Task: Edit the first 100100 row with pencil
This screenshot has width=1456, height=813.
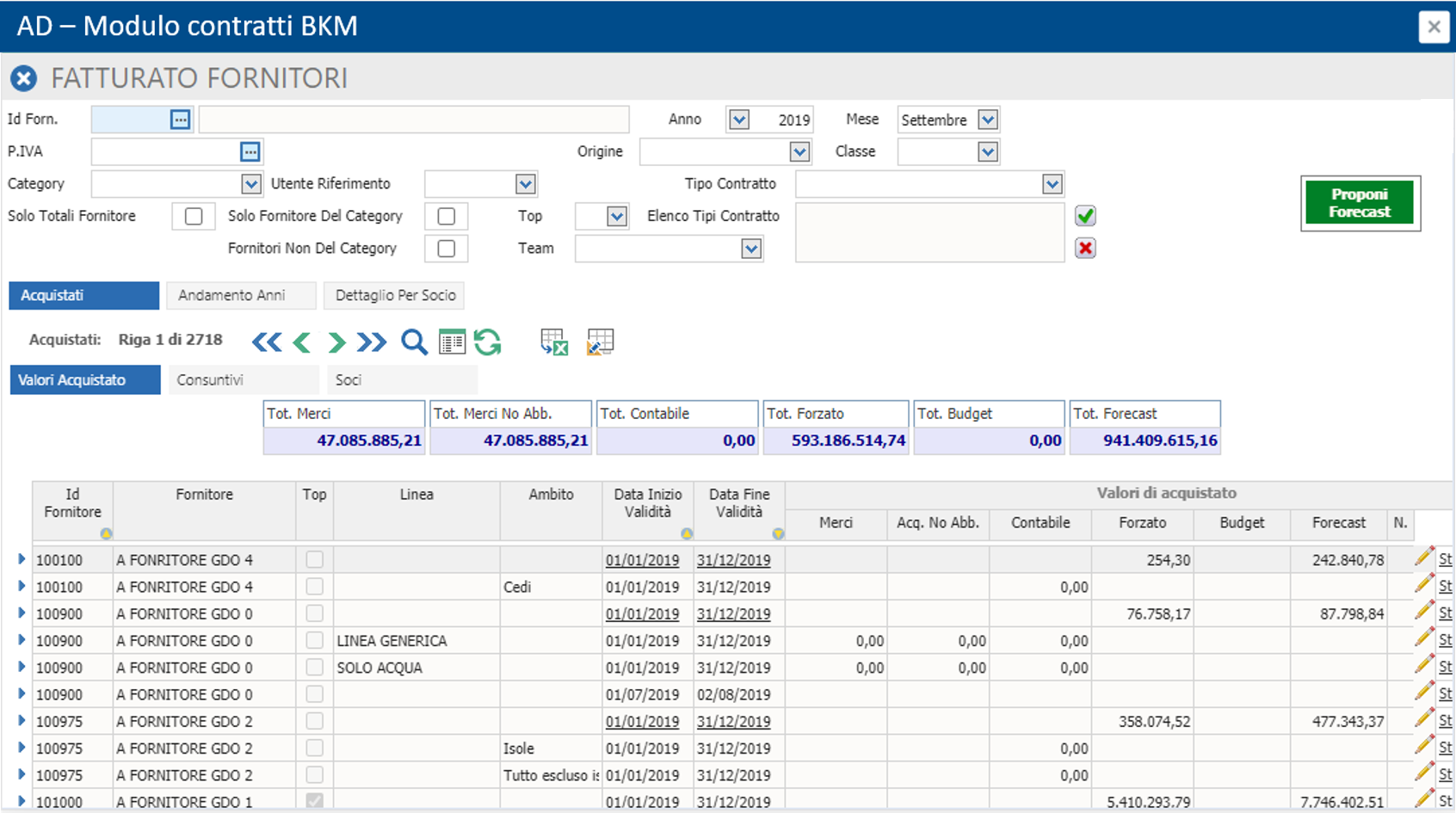Action: (x=1424, y=557)
